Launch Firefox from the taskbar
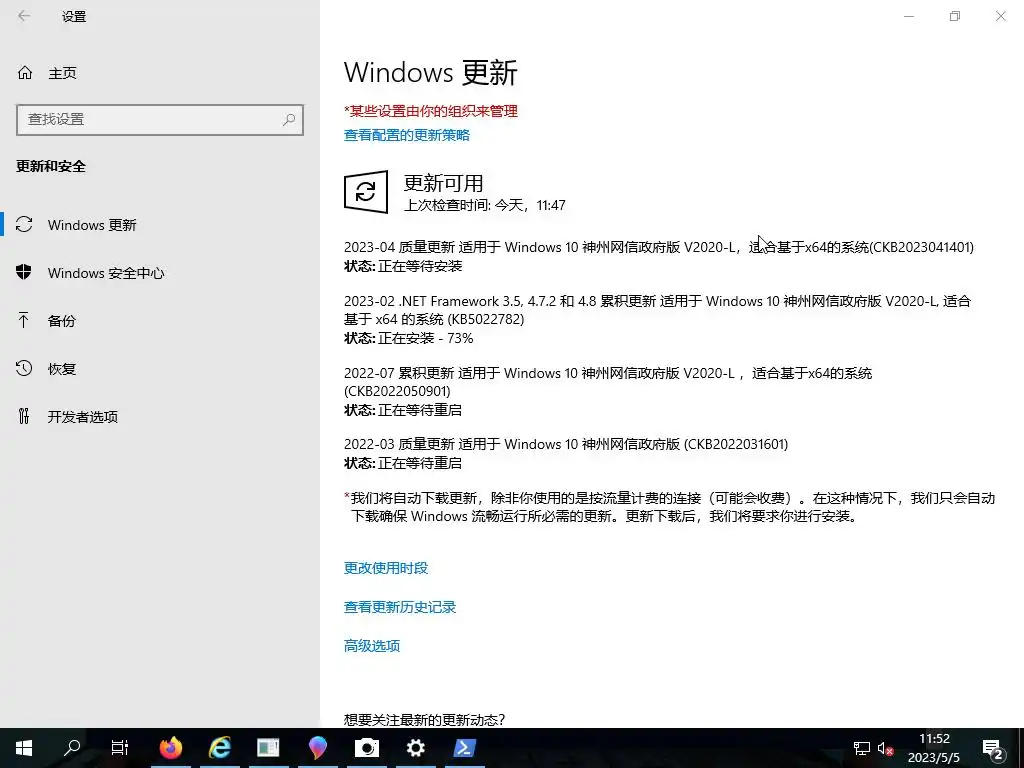This screenshot has height=768, width=1024. pyautogui.click(x=171, y=748)
